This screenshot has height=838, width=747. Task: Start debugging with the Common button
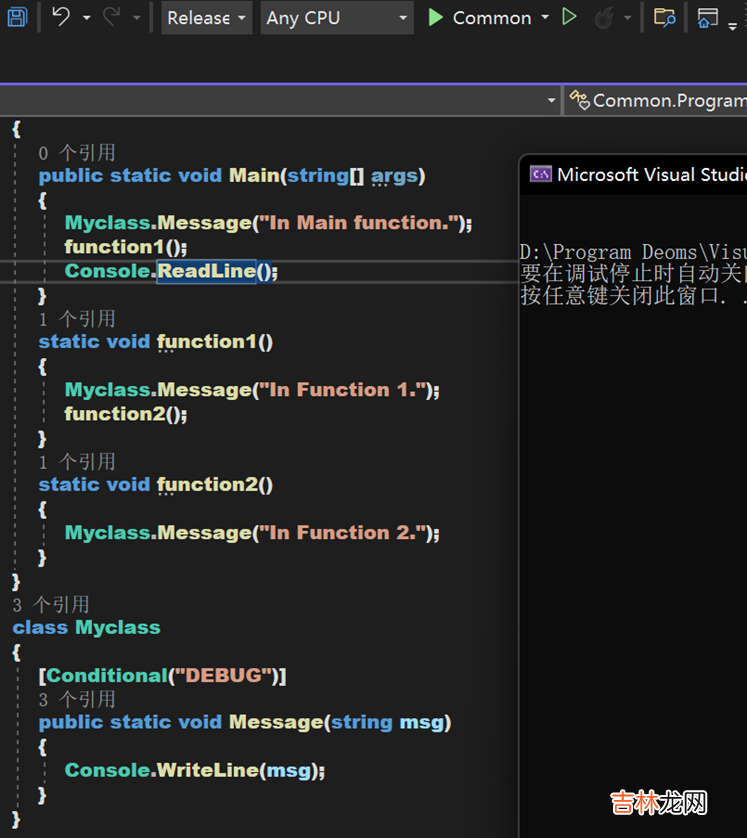coord(480,17)
